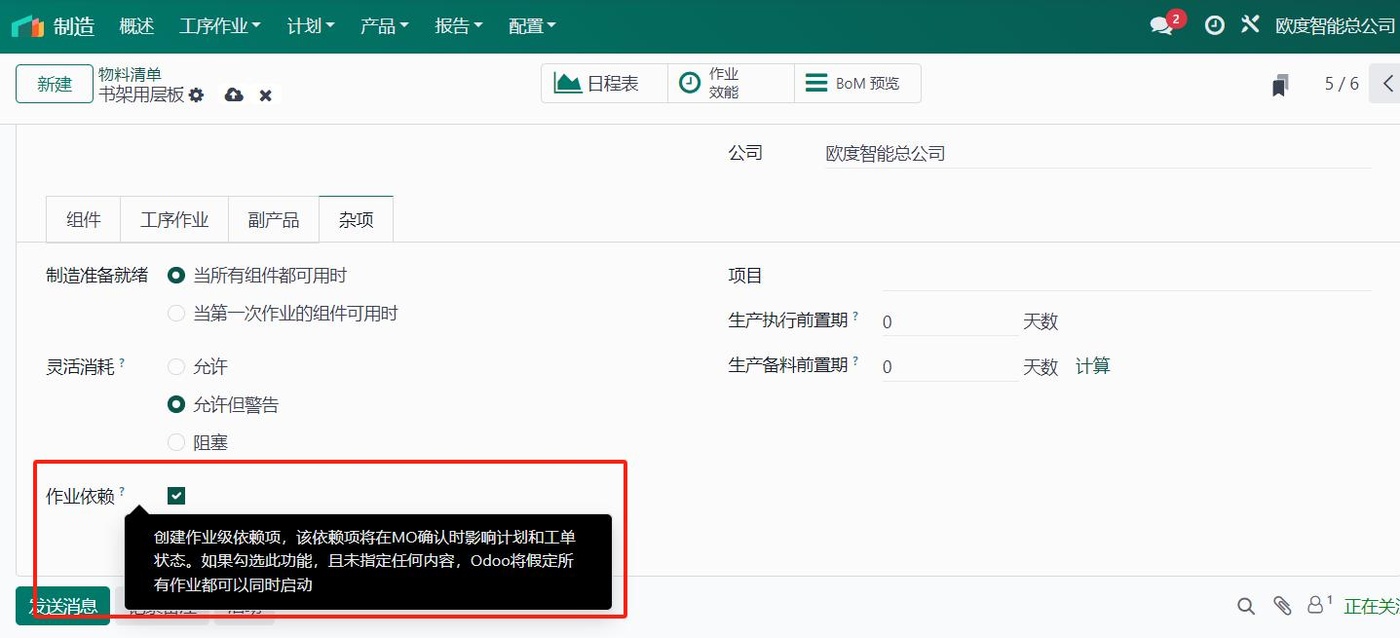The image size is (1400, 638).
Task: Save the record via the cloud icon
Action: [x=233, y=95]
